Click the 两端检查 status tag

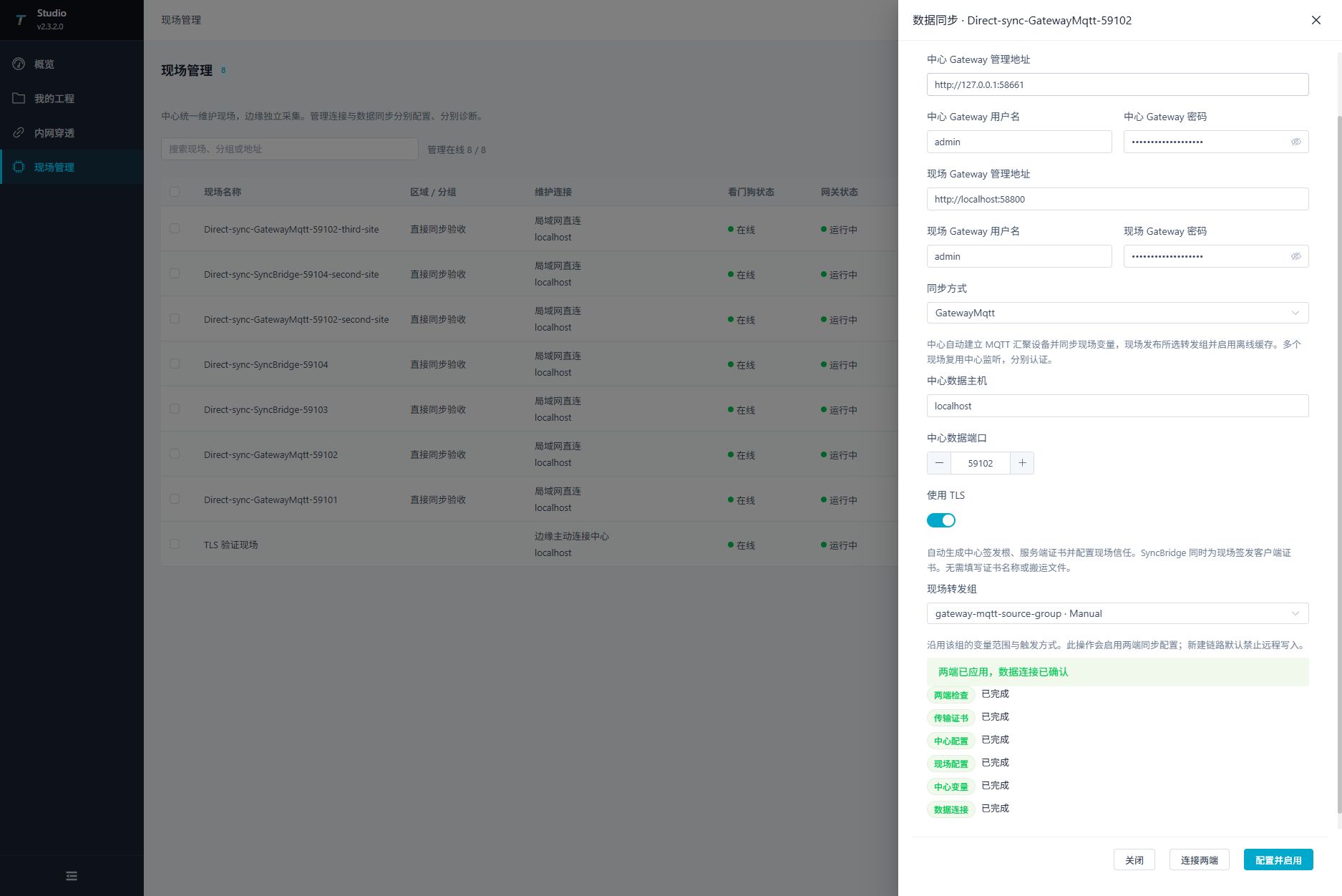coord(950,695)
